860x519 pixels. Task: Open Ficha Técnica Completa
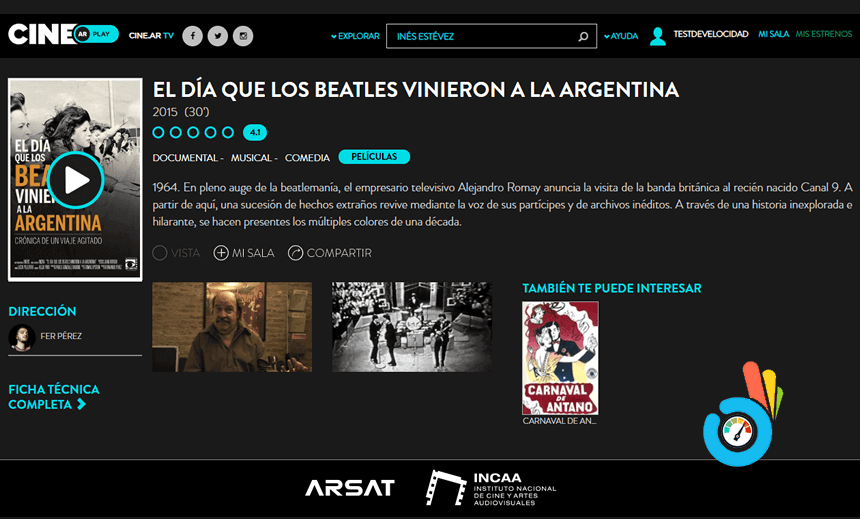(x=54, y=397)
